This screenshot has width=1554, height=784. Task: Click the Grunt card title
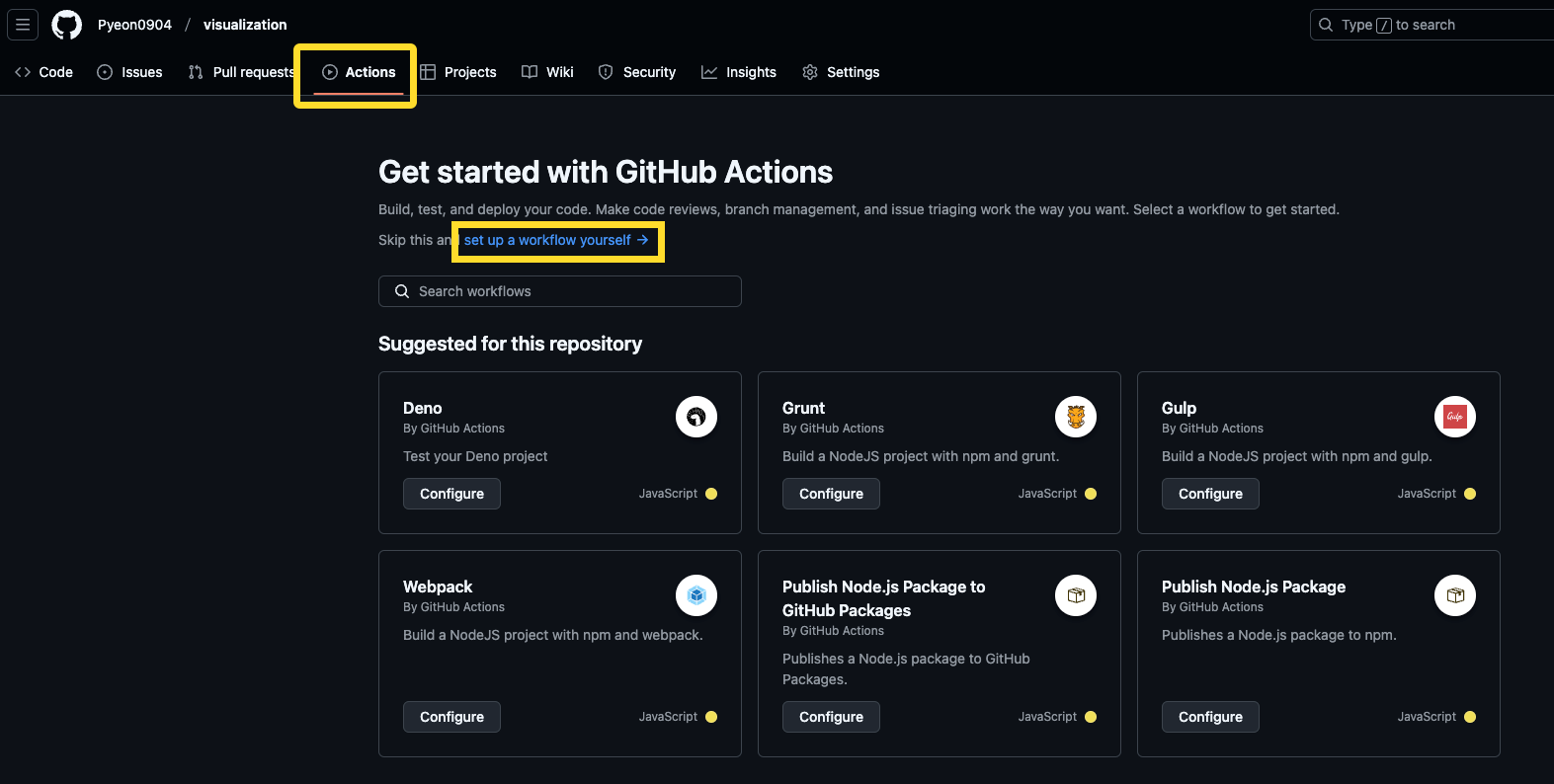(803, 408)
